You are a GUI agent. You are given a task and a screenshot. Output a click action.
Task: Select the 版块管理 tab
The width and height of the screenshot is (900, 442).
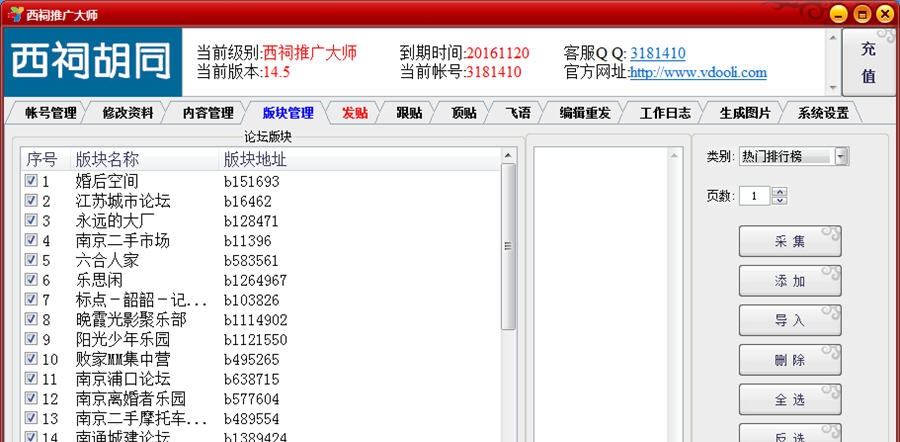click(x=288, y=113)
